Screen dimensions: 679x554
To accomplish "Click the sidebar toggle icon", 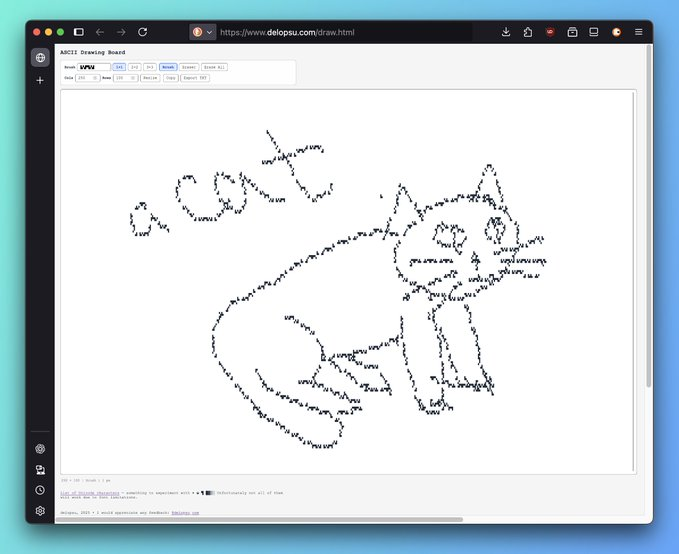I will click(79, 32).
